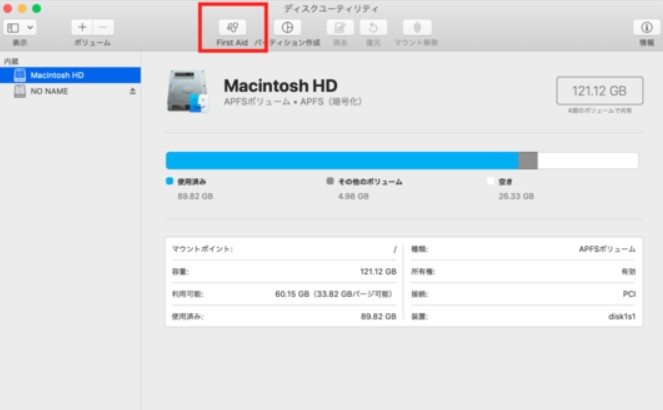Click the white free space bar segment

click(x=588, y=161)
